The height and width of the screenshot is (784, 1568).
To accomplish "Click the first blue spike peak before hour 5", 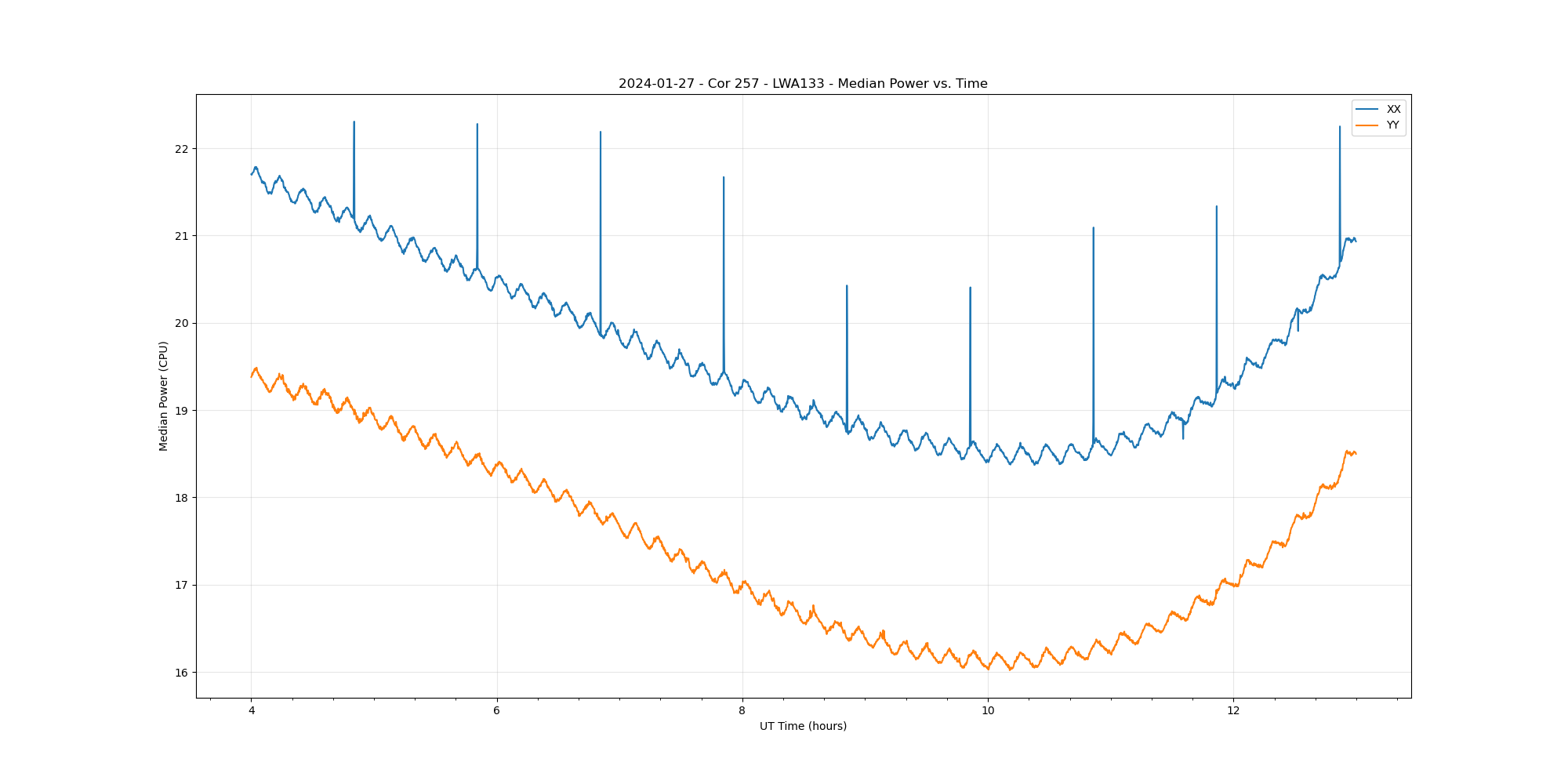I will point(354,122).
